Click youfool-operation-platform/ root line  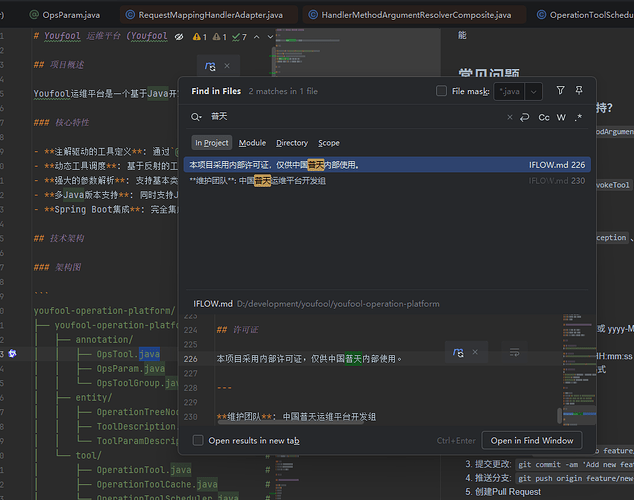pos(104,310)
